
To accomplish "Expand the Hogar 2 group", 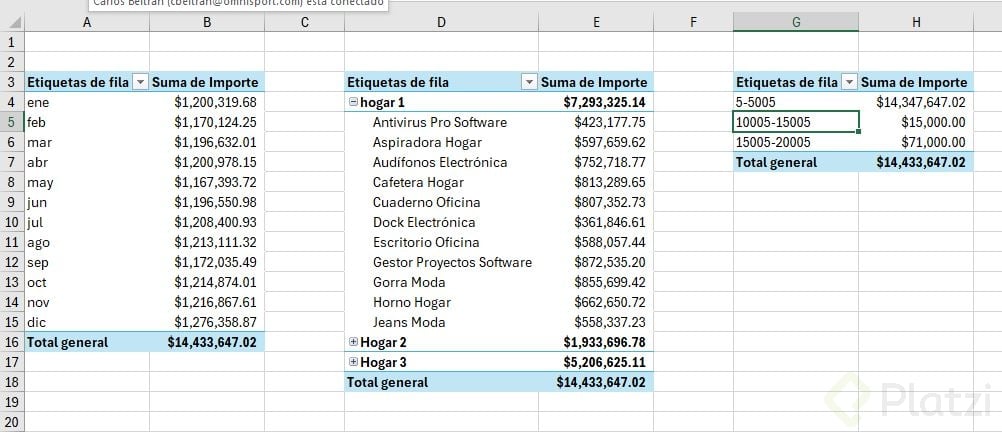I will (353, 342).
